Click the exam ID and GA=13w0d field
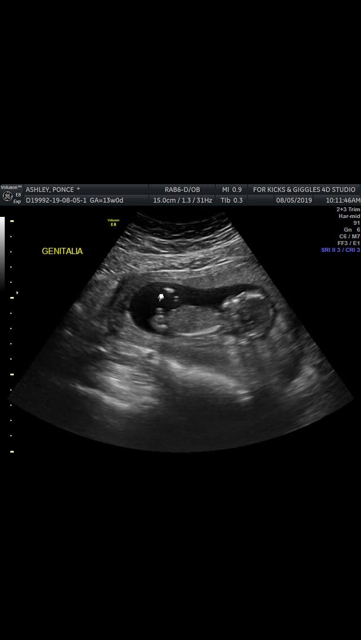Screen dimensions: 361x640 74,200
